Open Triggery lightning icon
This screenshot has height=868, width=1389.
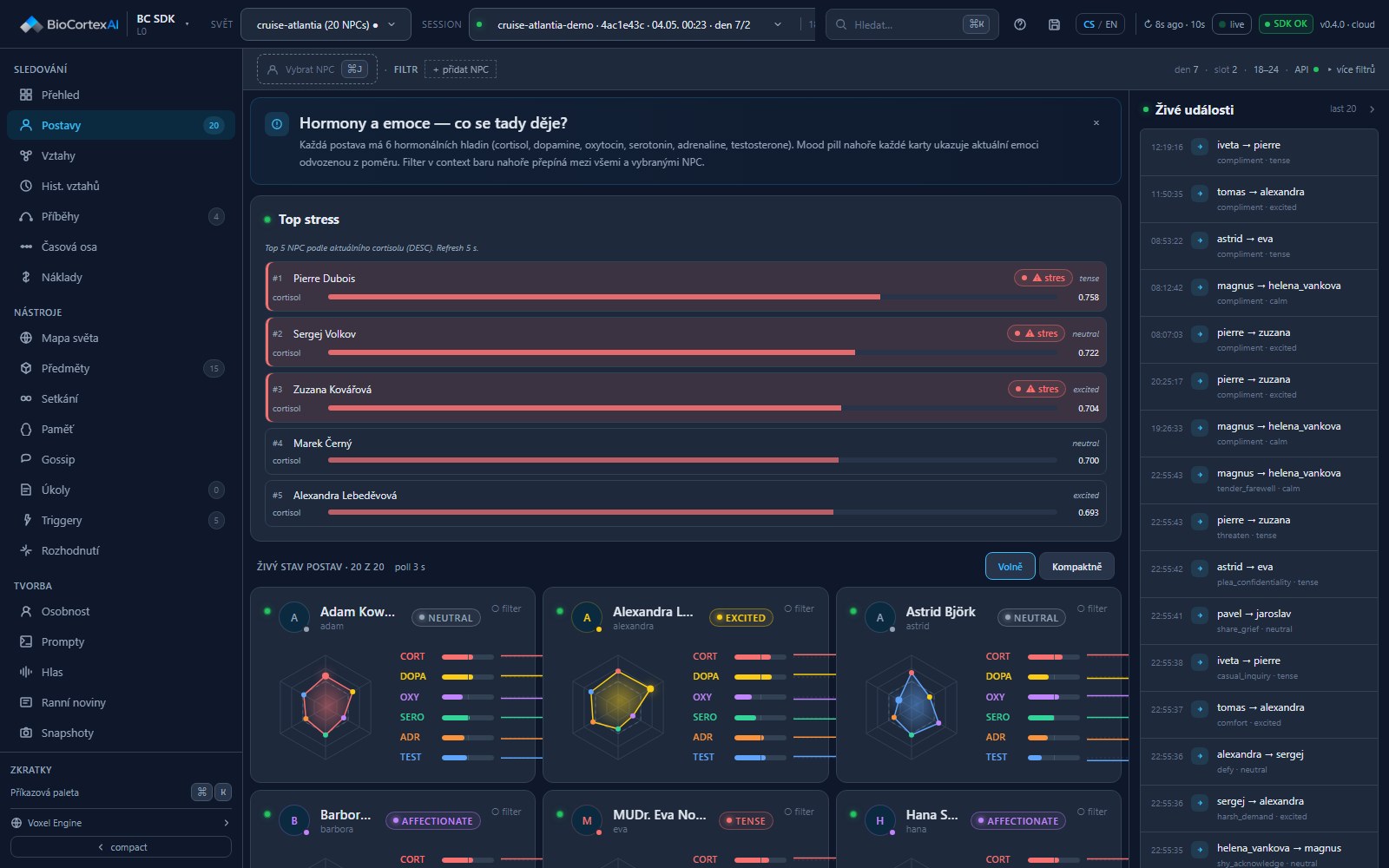pos(26,520)
